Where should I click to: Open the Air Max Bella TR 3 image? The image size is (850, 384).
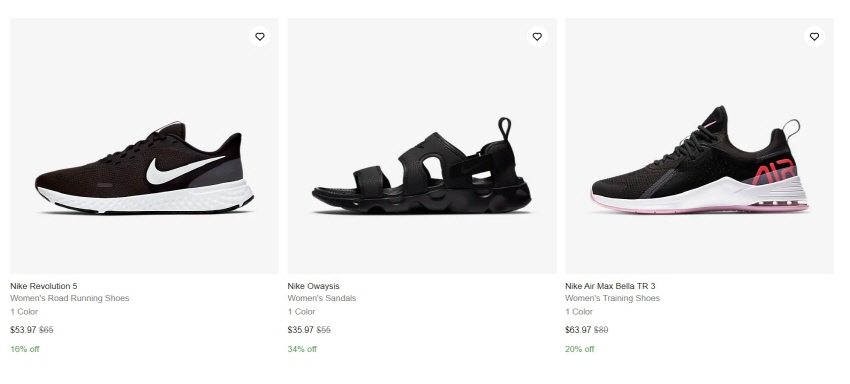tap(699, 146)
